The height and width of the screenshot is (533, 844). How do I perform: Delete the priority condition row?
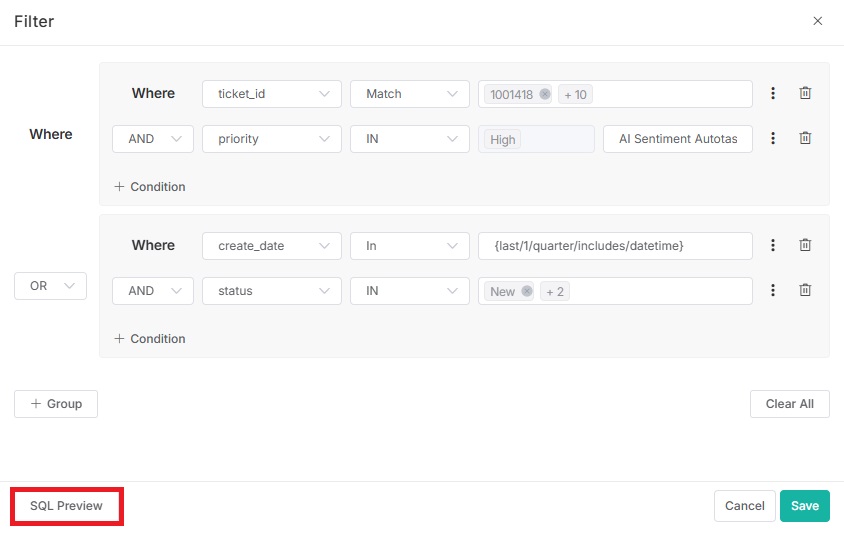click(804, 139)
